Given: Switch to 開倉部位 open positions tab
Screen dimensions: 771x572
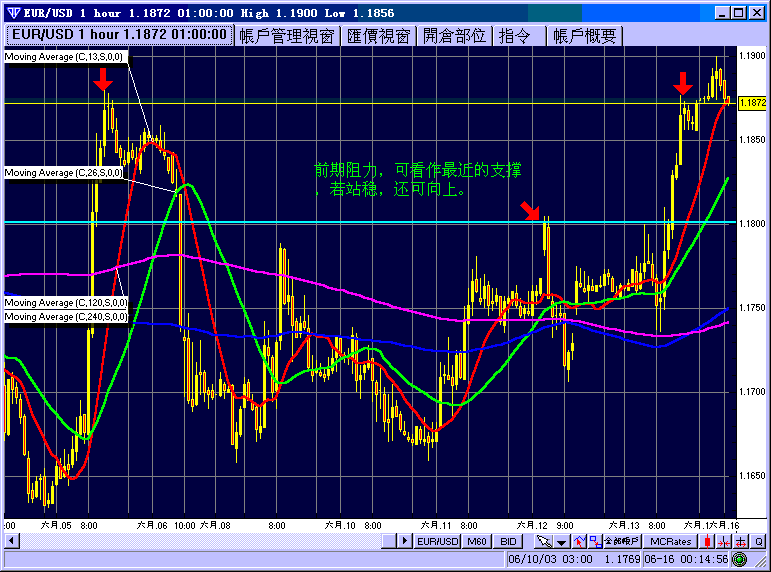Looking at the screenshot, I should 455,36.
